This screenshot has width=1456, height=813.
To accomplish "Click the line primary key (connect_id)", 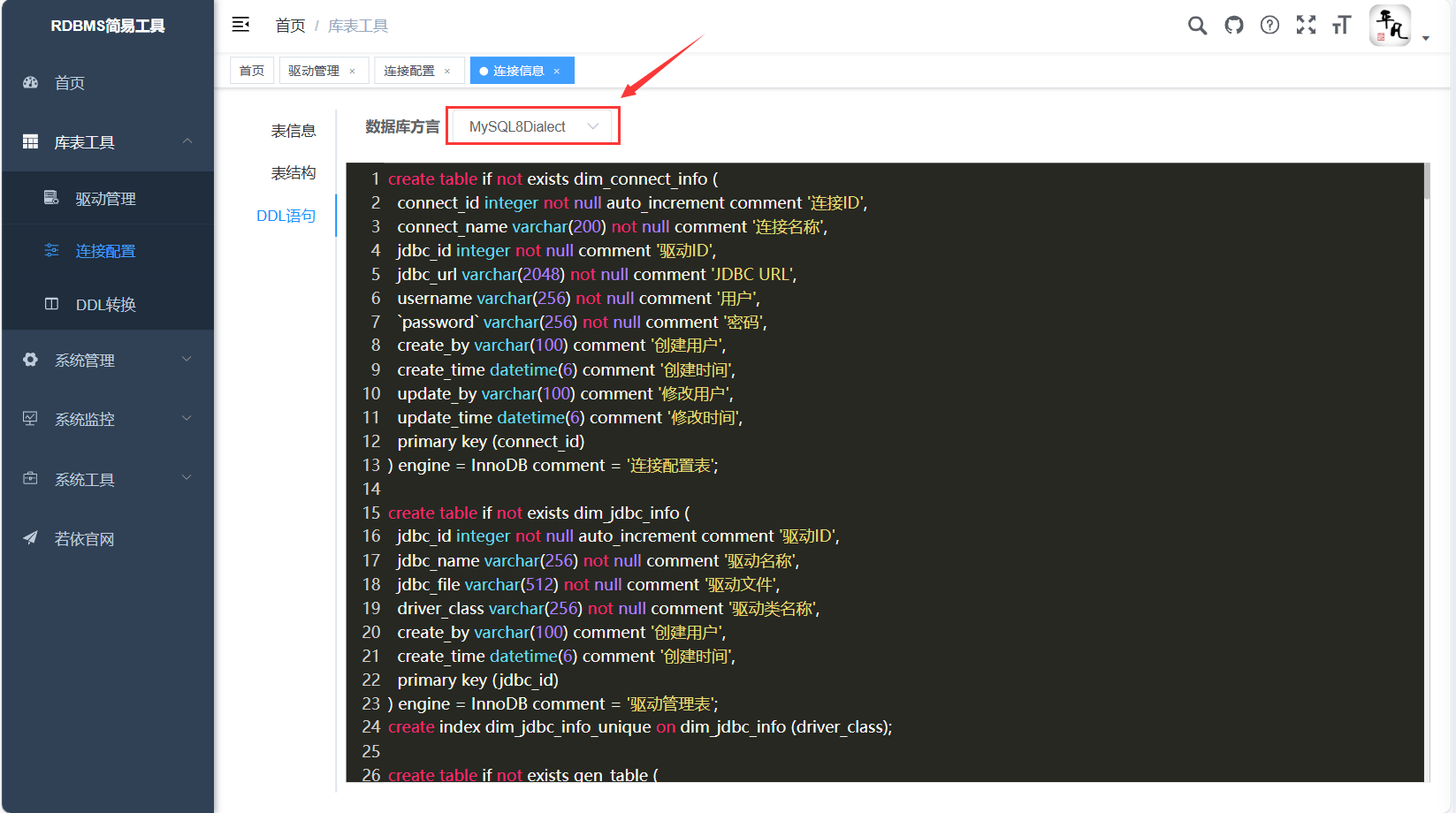I will tap(491, 441).
